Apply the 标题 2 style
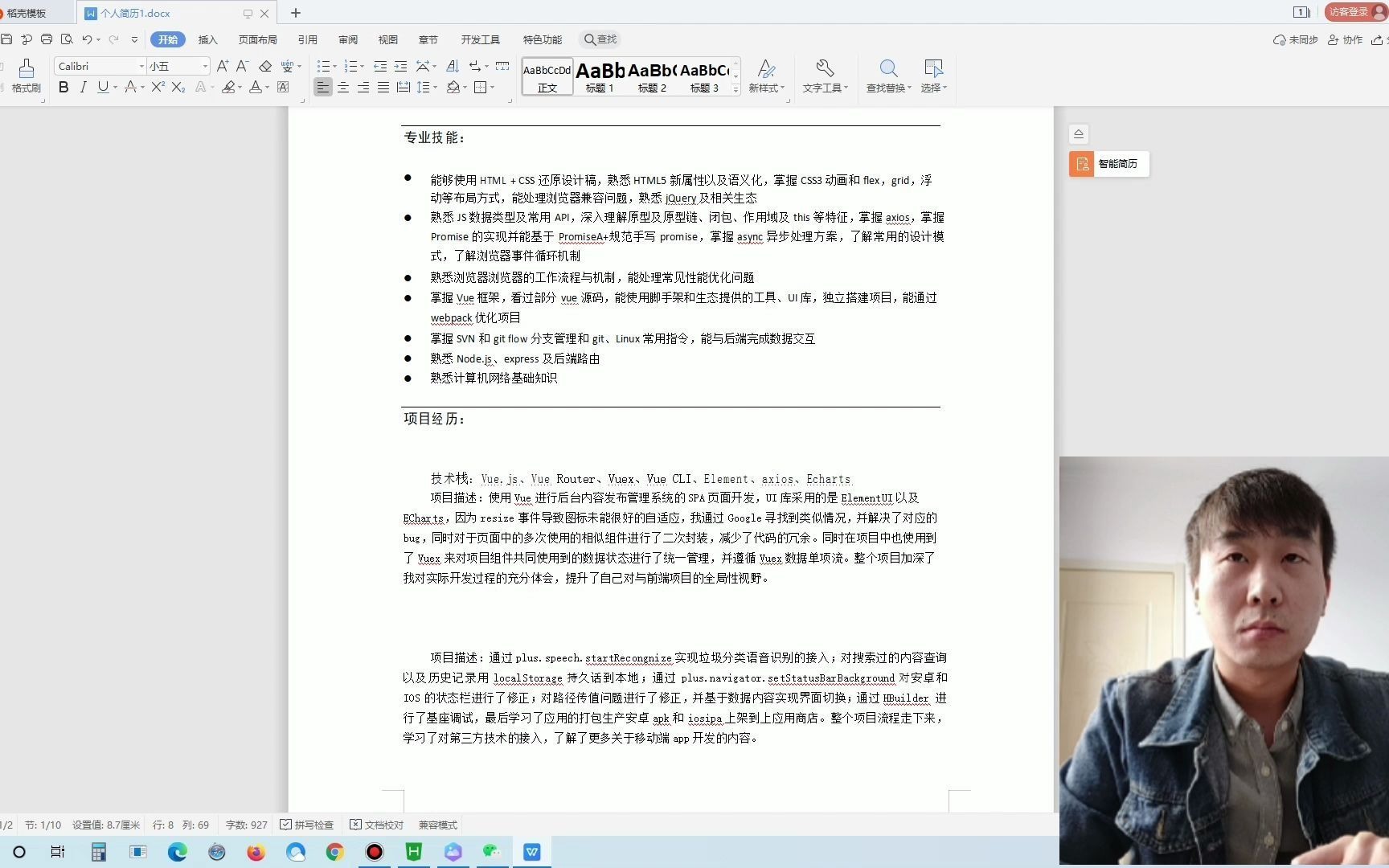The height and width of the screenshot is (868, 1389). click(x=652, y=76)
